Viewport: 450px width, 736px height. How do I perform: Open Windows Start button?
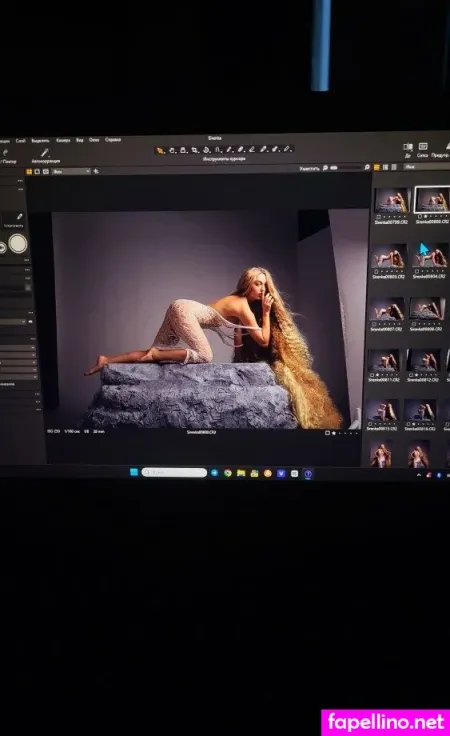134,472
